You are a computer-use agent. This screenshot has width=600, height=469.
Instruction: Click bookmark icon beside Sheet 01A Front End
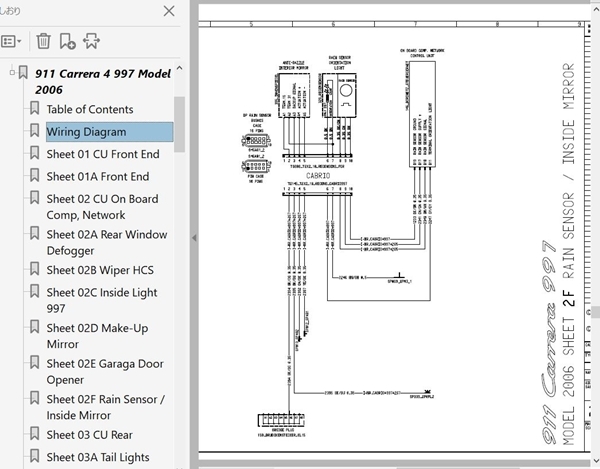tap(34, 175)
